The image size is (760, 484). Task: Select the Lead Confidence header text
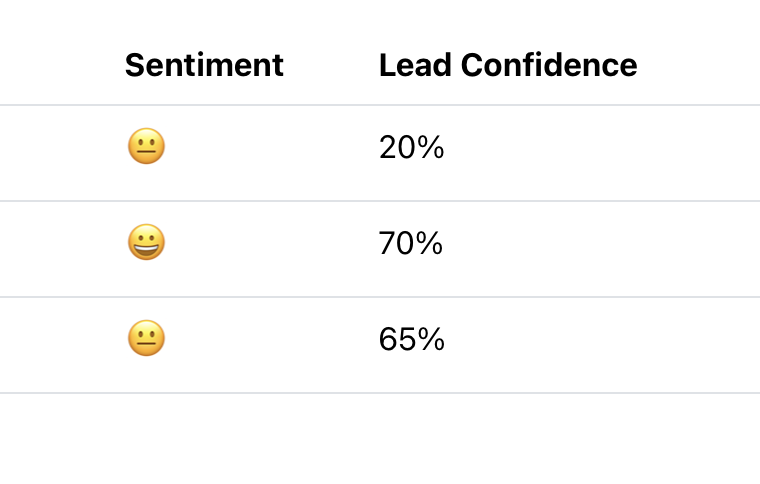tap(508, 65)
